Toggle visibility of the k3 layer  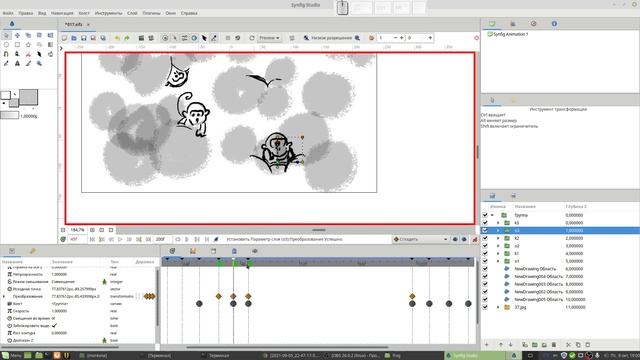[485, 223]
